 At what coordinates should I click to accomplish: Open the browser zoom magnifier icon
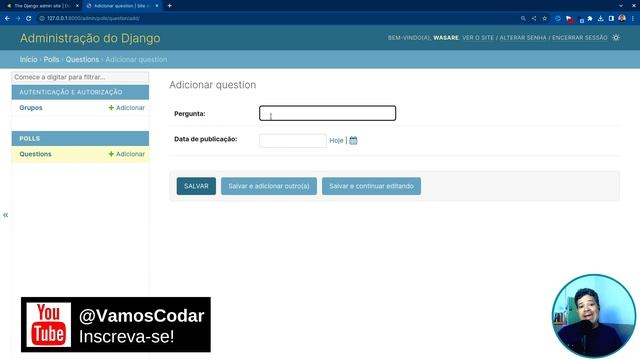523,18
